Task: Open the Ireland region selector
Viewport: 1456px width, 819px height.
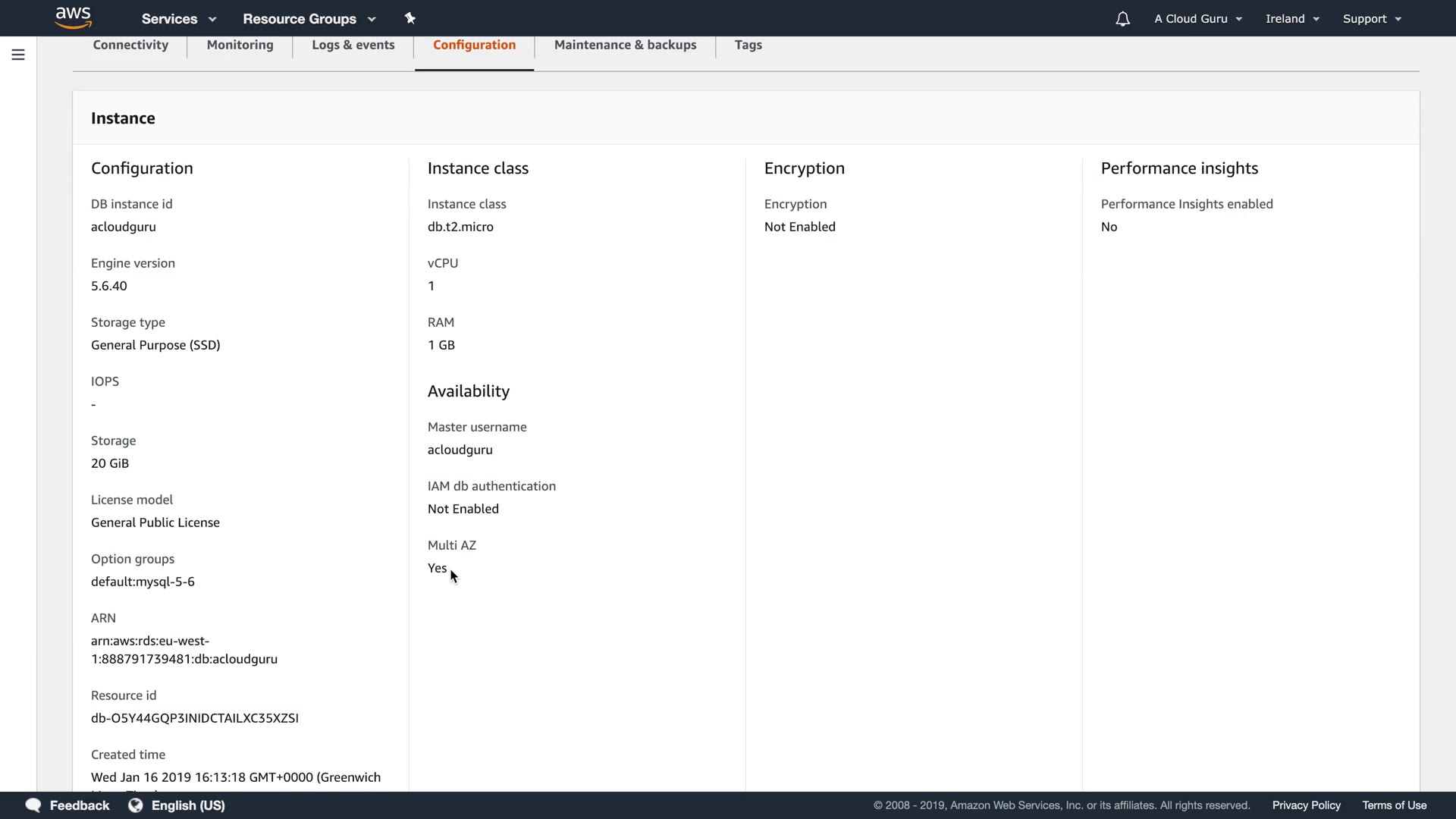Action: 1292,19
